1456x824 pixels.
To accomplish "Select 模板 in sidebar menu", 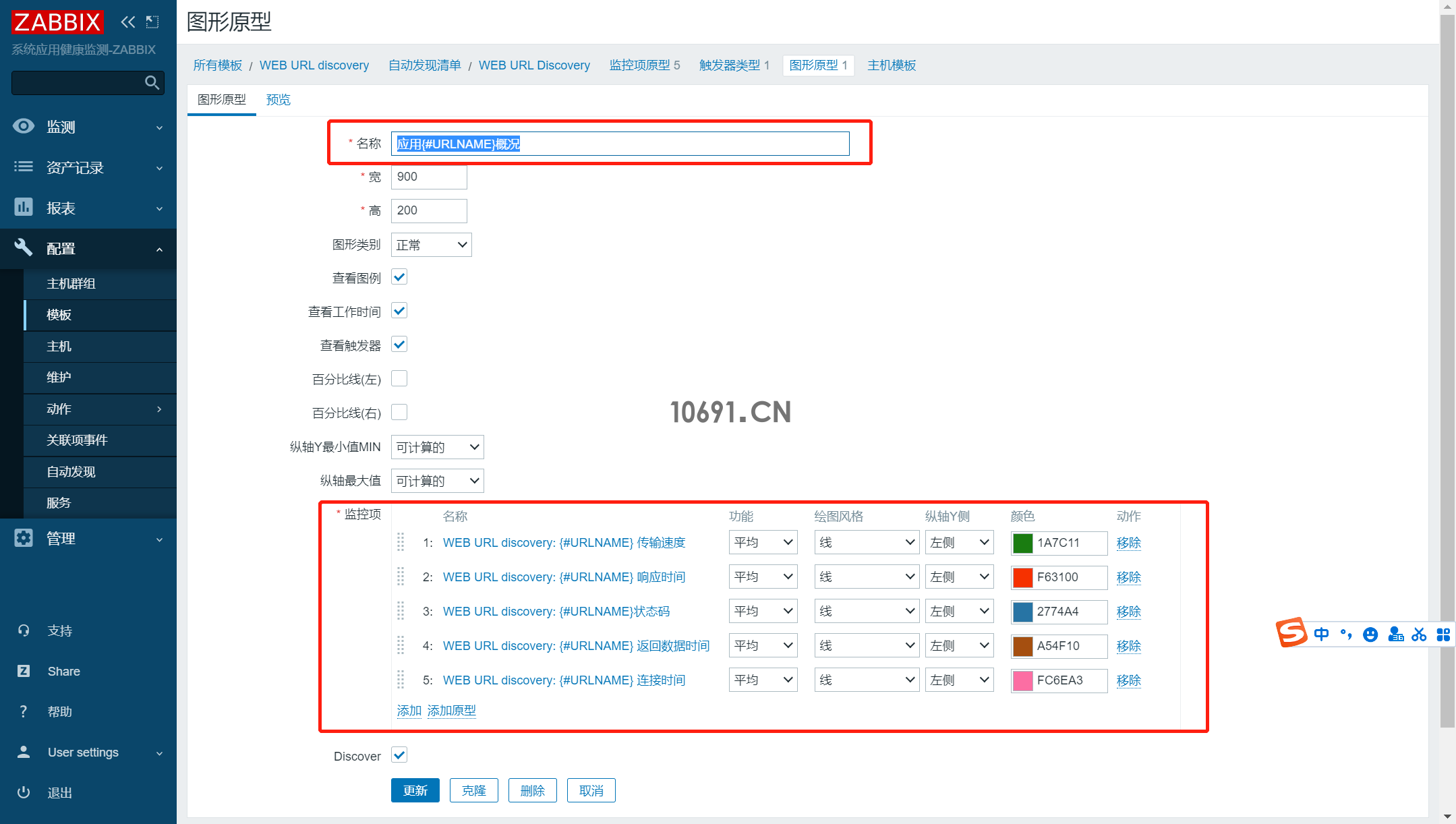I will (100, 315).
